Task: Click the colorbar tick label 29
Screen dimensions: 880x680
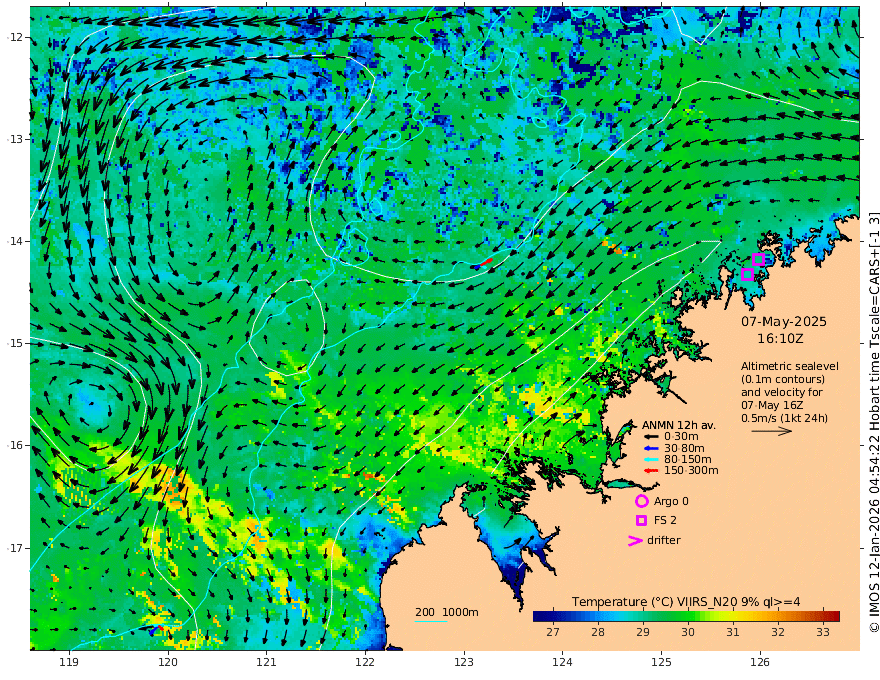Action: [643, 632]
